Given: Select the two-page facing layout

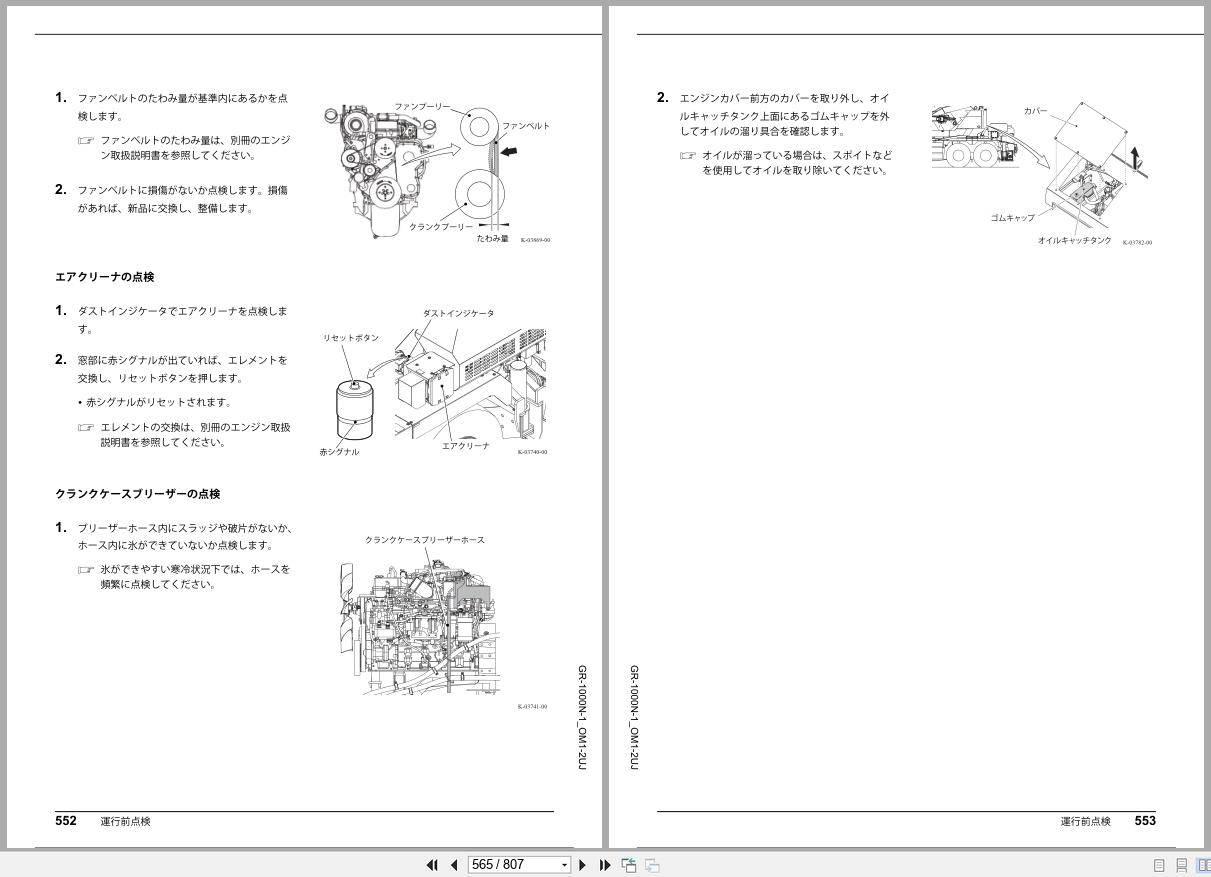Looking at the screenshot, I should pyautogui.click(x=1203, y=866).
